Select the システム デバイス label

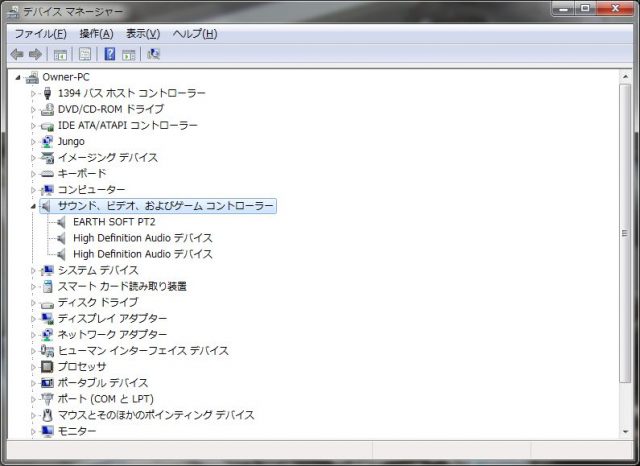(x=98, y=270)
